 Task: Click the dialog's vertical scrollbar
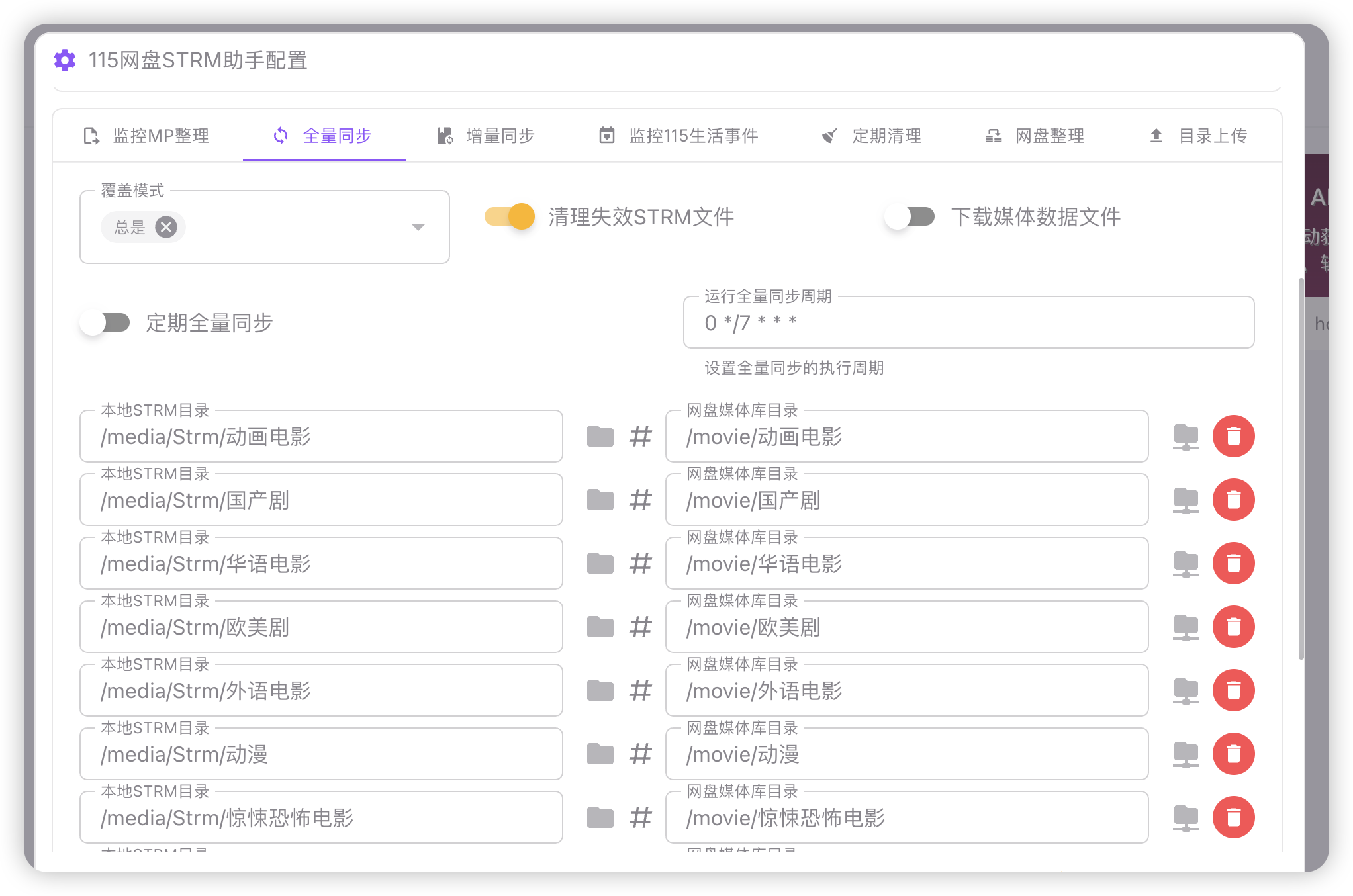[x=1301, y=469]
